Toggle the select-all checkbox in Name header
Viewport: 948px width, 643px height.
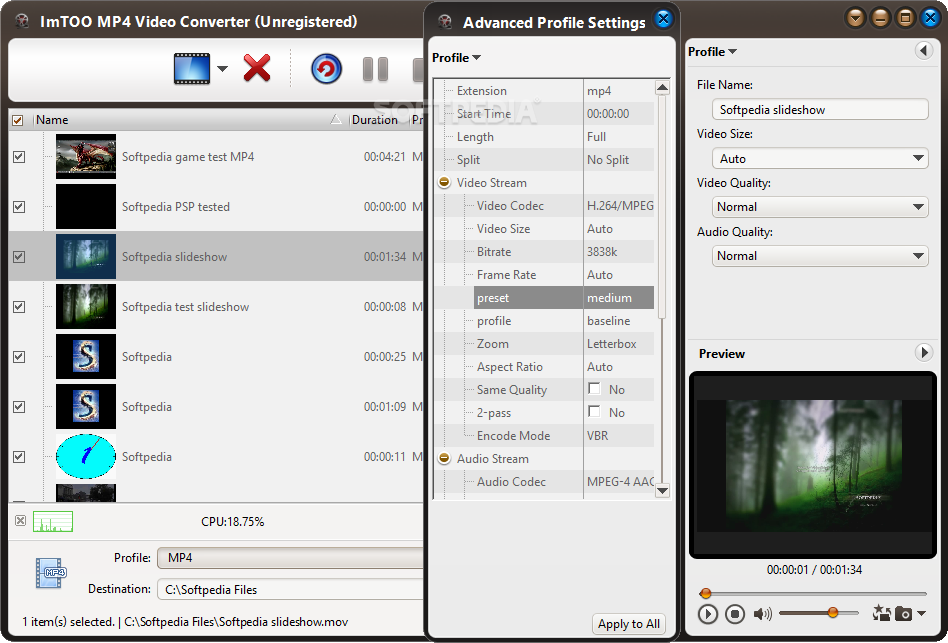point(18,120)
